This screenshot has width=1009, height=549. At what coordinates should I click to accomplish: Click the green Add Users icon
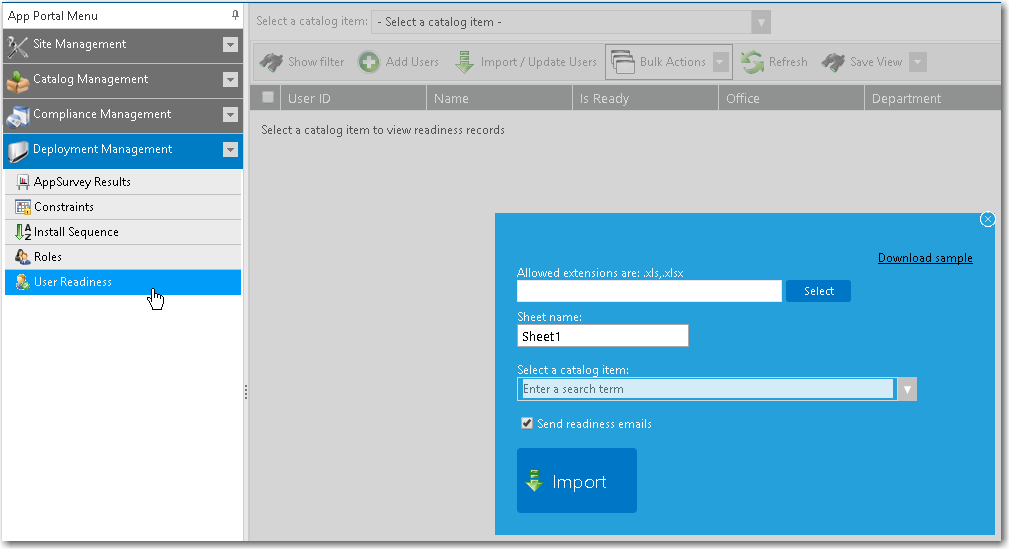pos(369,62)
